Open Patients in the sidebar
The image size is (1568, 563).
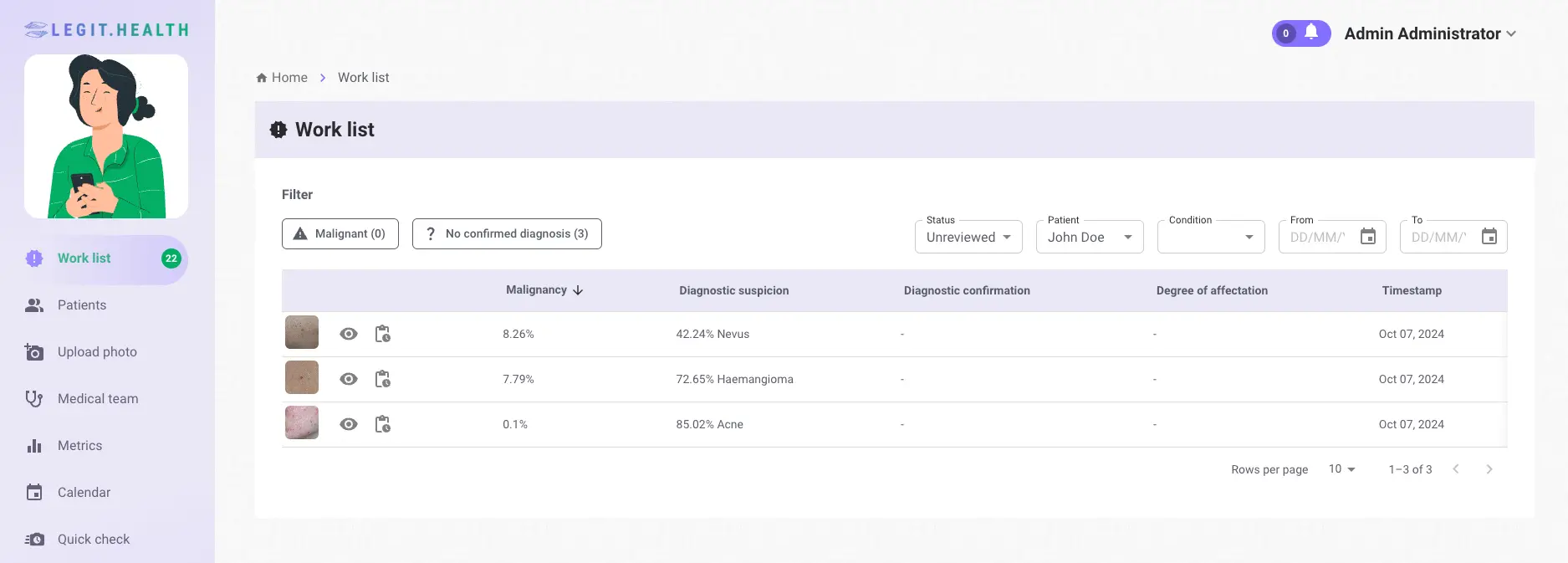click(82, 305)
